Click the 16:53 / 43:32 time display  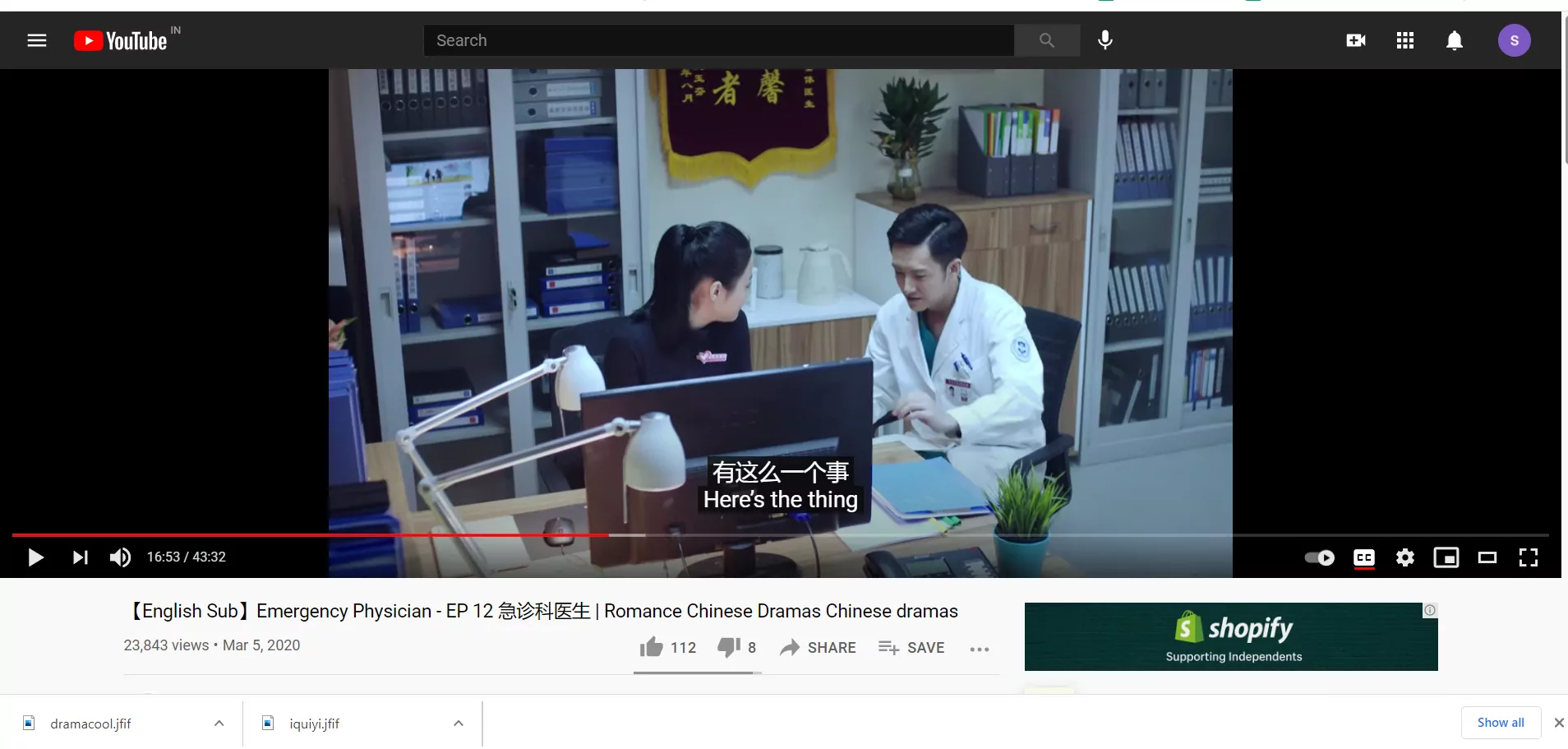point(187,557)
